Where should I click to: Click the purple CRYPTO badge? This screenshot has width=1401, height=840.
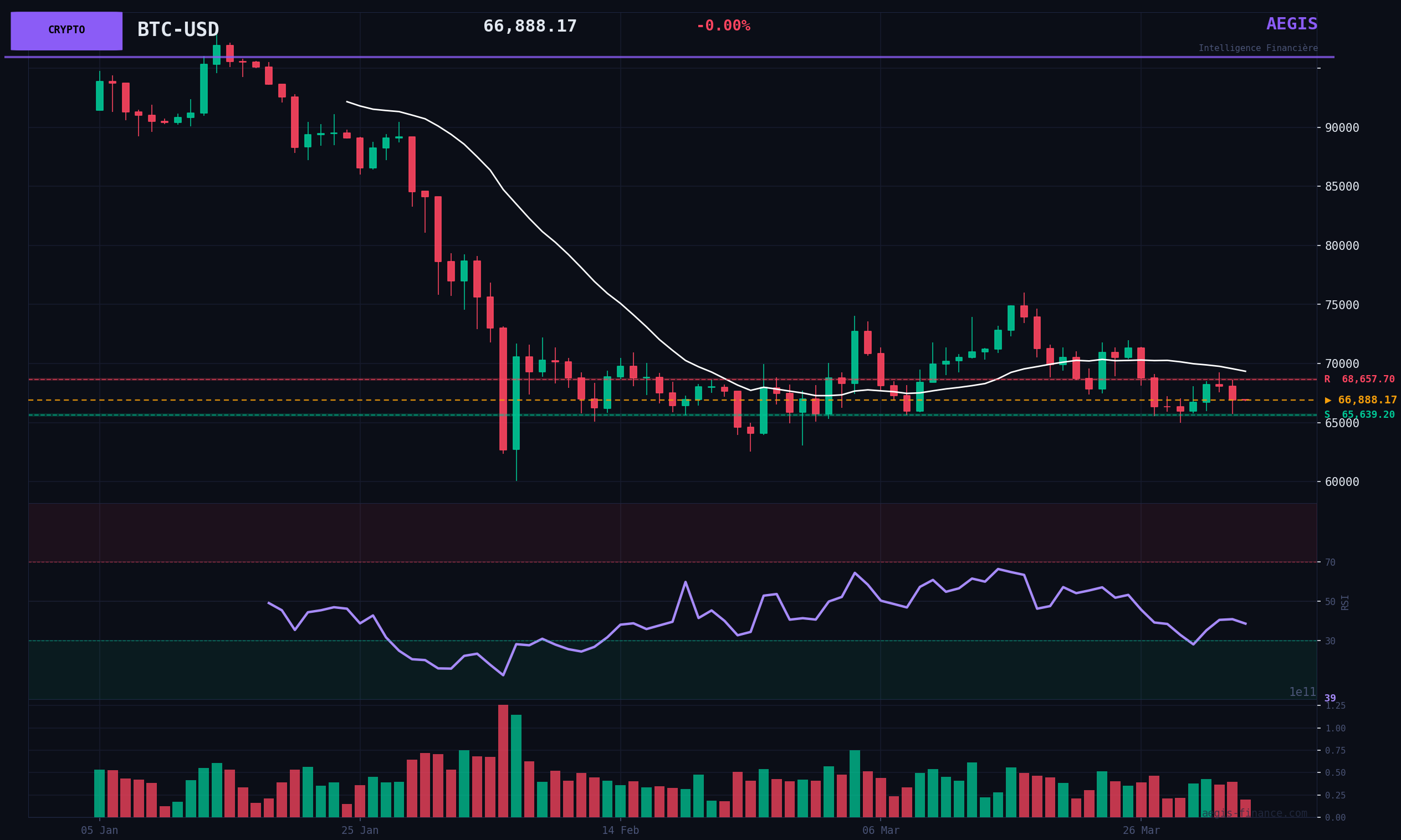67,30
